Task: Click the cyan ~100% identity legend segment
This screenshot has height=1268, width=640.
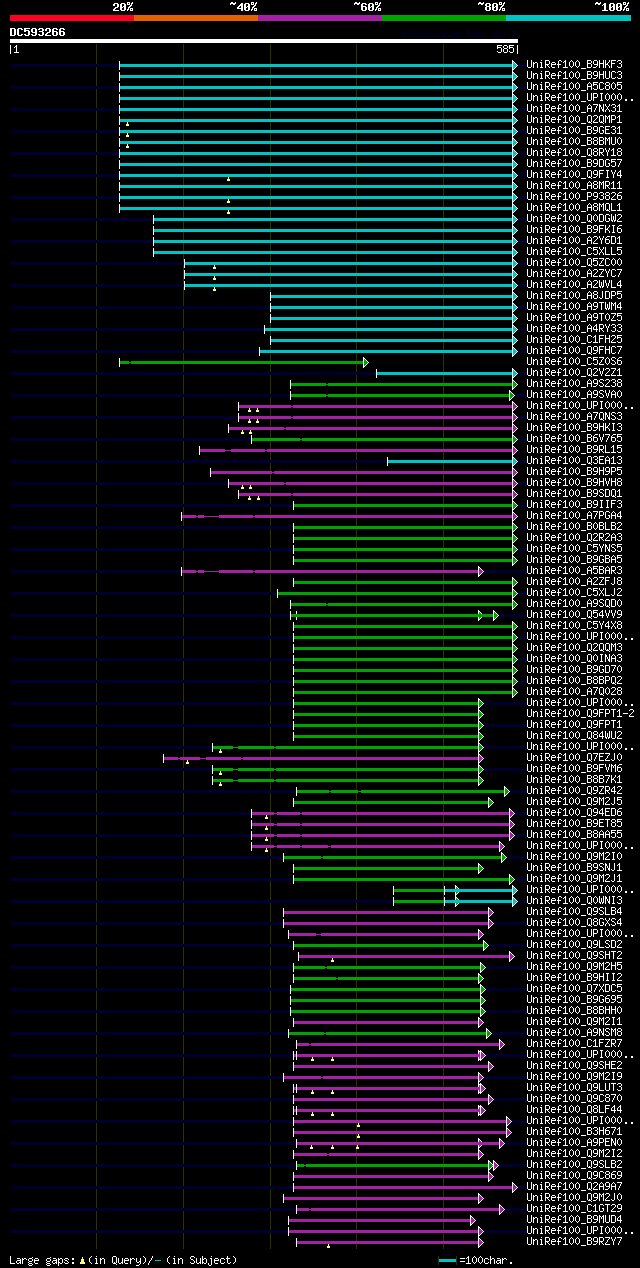Action: tap(568, 17)
